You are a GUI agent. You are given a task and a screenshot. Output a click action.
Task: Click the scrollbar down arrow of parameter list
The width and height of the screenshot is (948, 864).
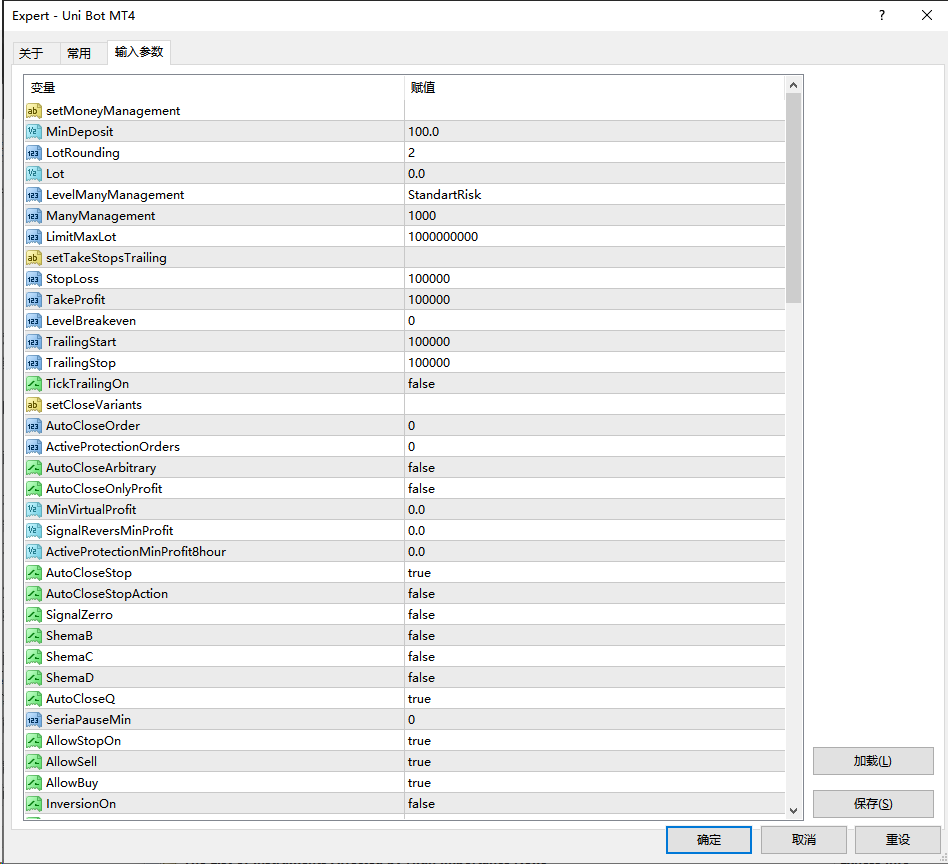pos(794,810)
